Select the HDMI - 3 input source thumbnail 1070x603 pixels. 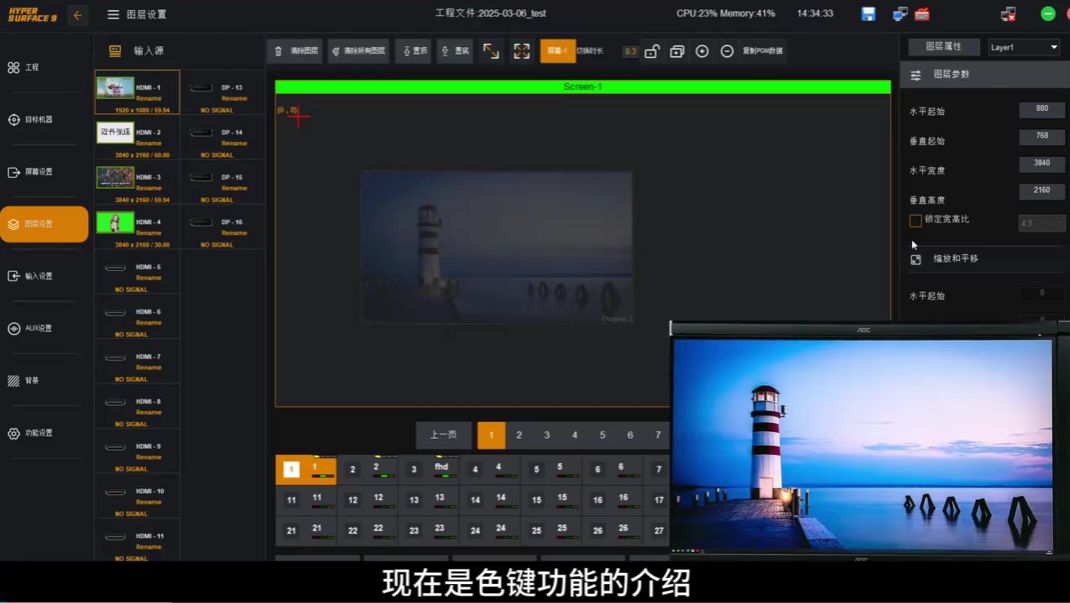pos(116,177)
